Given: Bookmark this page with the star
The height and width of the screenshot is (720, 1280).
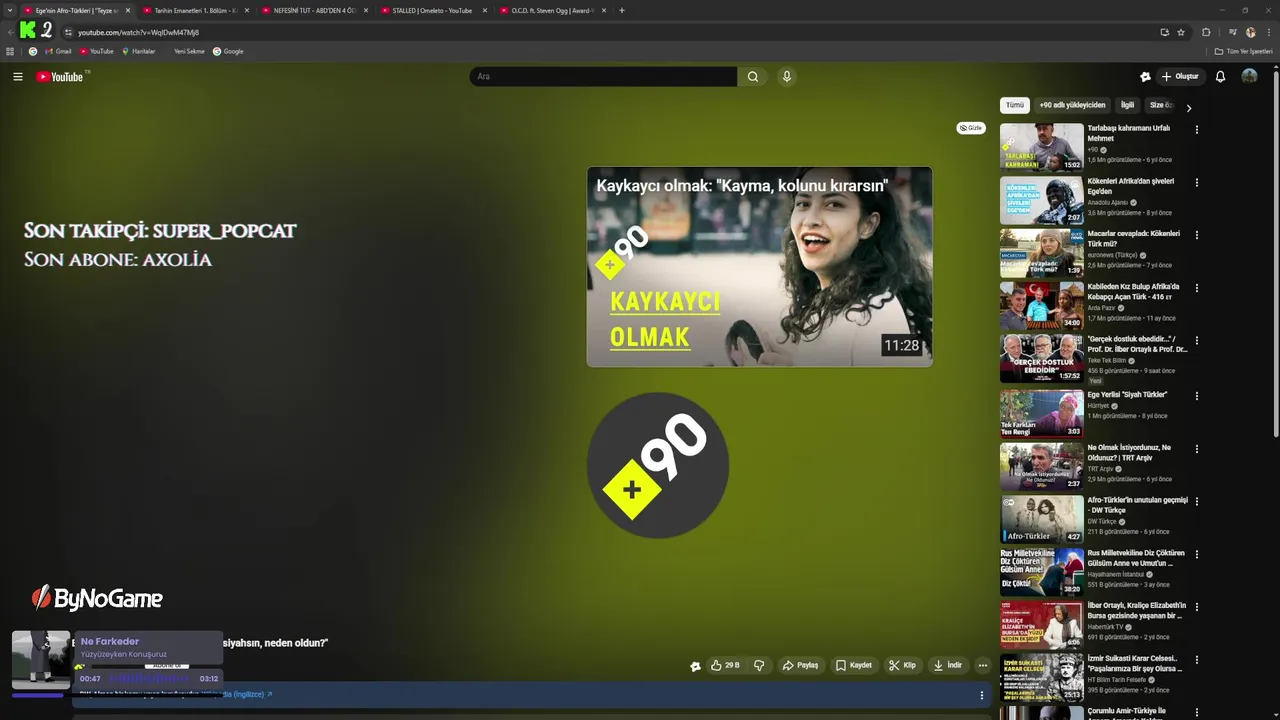Looking at the screenshot, I should pos(1181,32).
